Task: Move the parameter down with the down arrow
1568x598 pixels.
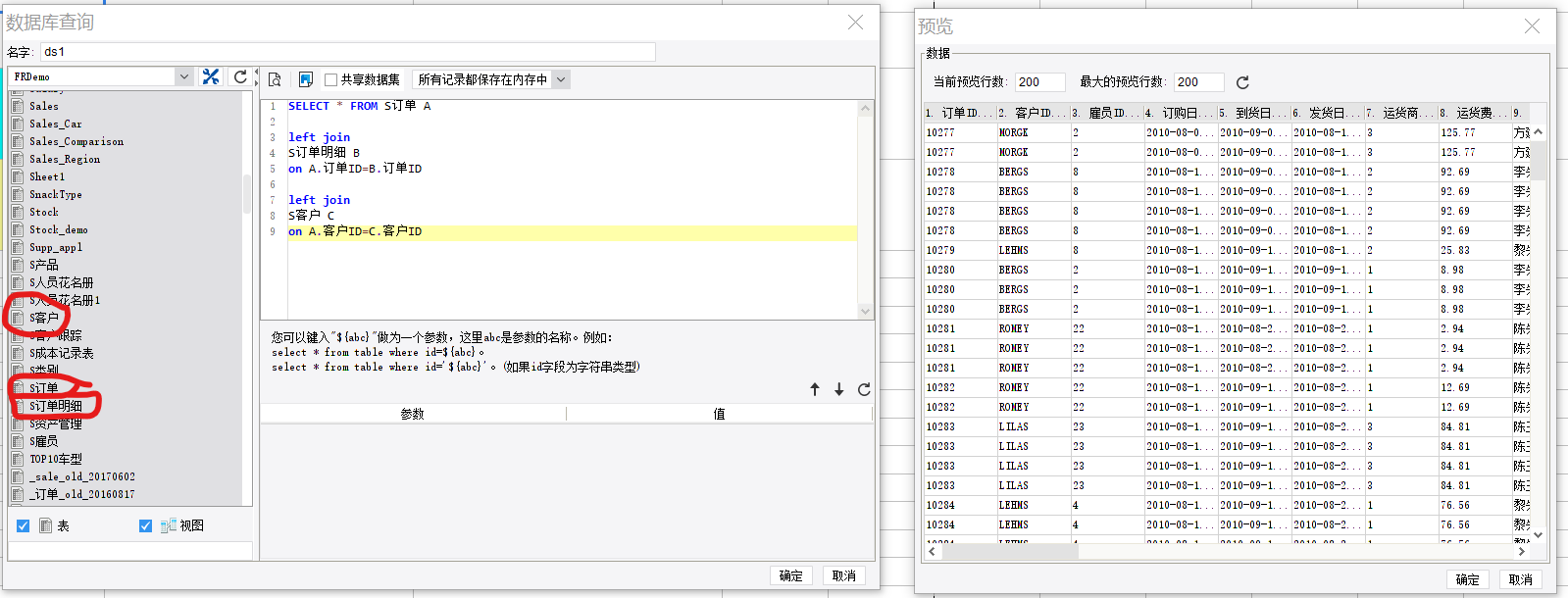Action: [x=839, y=389]
